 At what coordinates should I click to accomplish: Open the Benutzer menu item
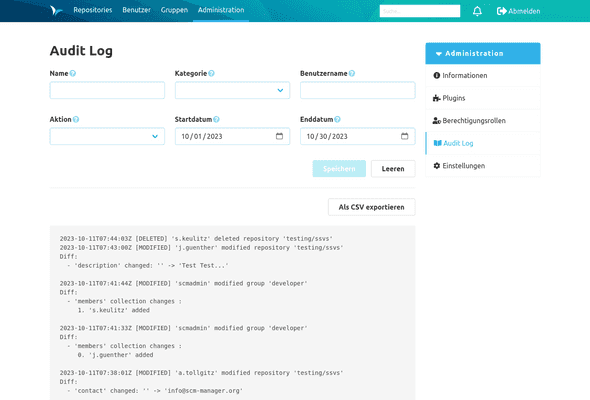click(x=136, y=10)
